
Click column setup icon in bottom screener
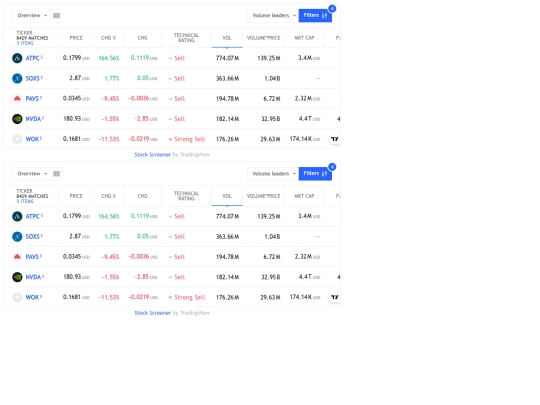(56, 174)
